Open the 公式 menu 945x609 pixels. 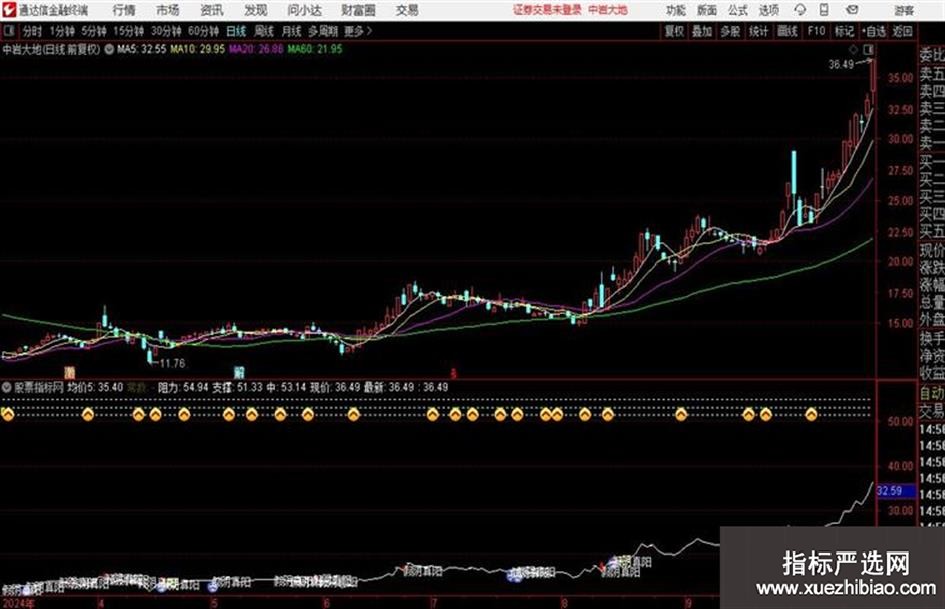tap(737, 10)
